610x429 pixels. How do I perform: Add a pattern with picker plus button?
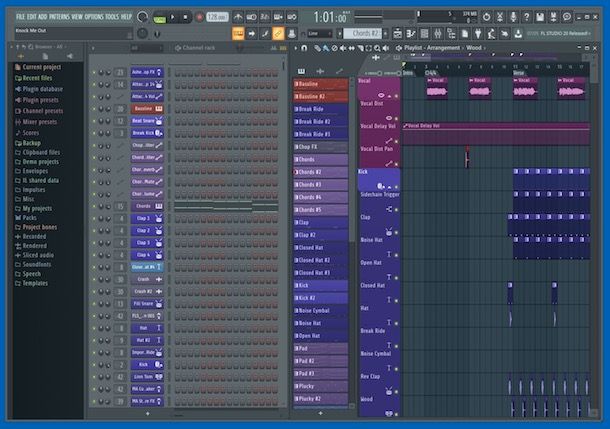[x=320, y=413]
